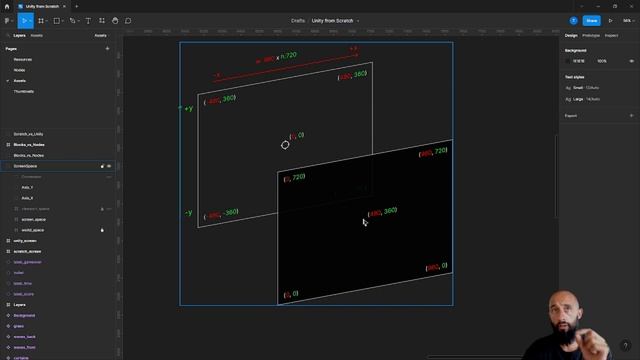Select the Hand tool
This screenshot has width=640, height=360.
point(115,20)
